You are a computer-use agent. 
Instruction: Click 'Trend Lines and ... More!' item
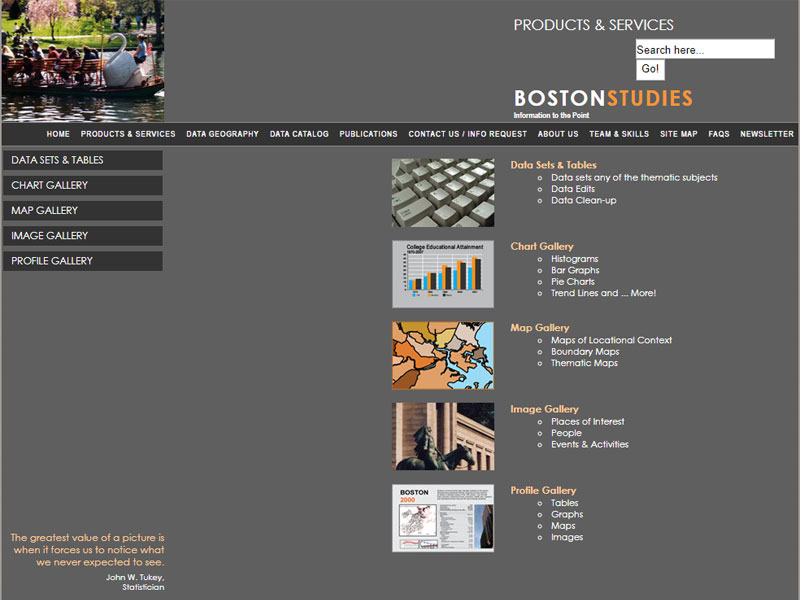[x=604, y=293]
